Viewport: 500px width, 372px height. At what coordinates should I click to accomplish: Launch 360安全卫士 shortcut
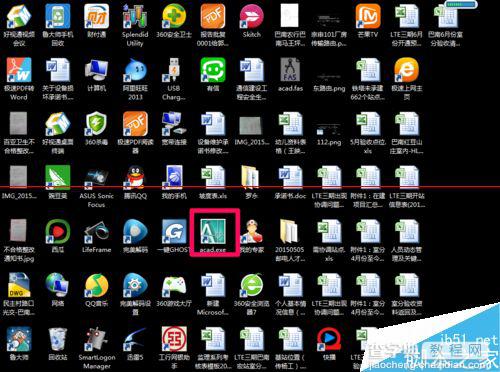[174, 16]
